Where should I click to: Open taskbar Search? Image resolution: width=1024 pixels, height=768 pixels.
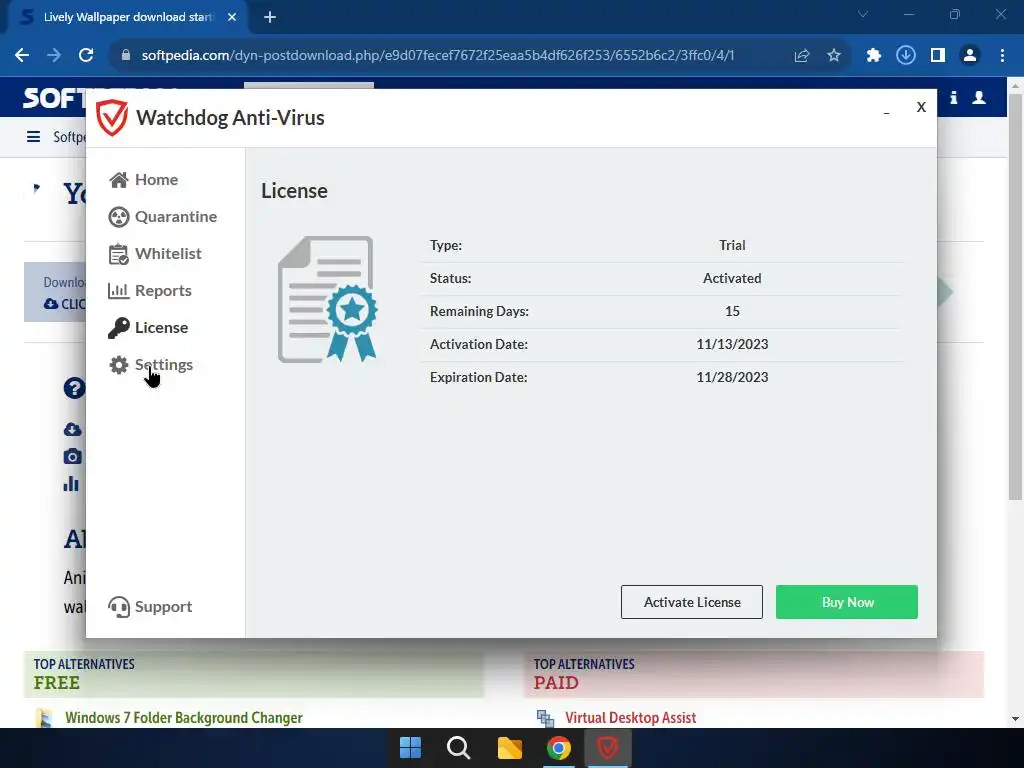[458, 748]
